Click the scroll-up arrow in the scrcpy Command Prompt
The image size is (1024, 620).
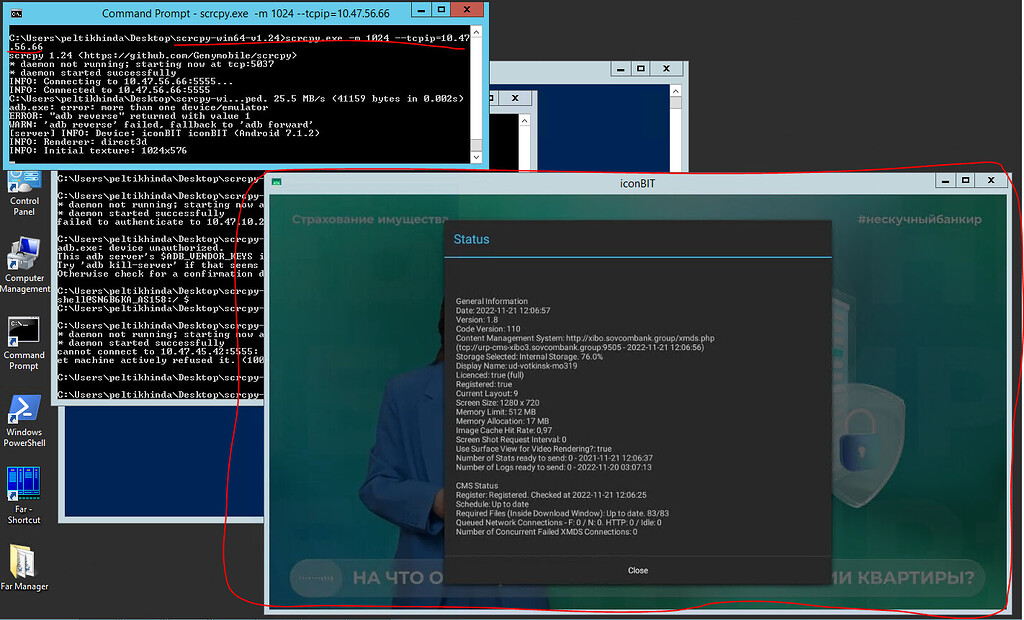pyautogui.click(x=478, y=31)
